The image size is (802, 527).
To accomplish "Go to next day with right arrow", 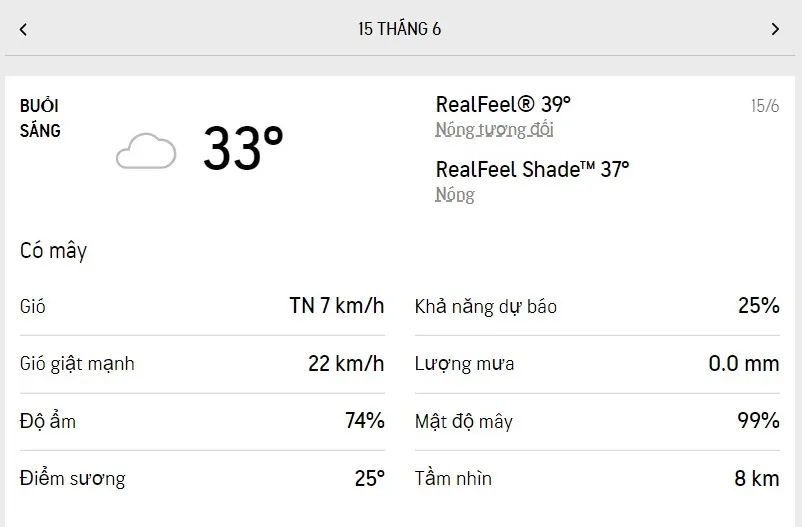I will (775, 29).
